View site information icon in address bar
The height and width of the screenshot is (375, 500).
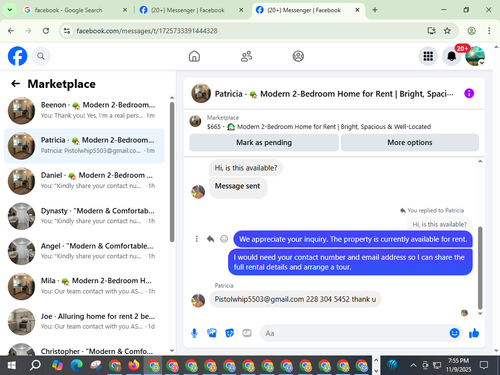67,31
